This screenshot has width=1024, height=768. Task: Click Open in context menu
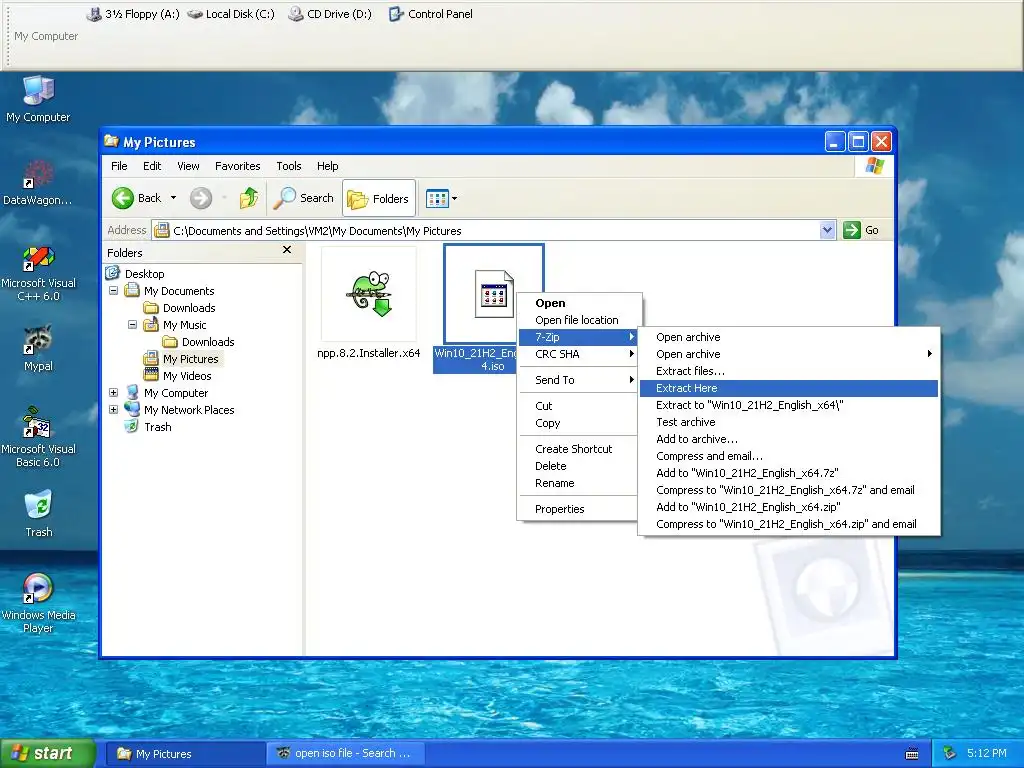pos(577,303)
